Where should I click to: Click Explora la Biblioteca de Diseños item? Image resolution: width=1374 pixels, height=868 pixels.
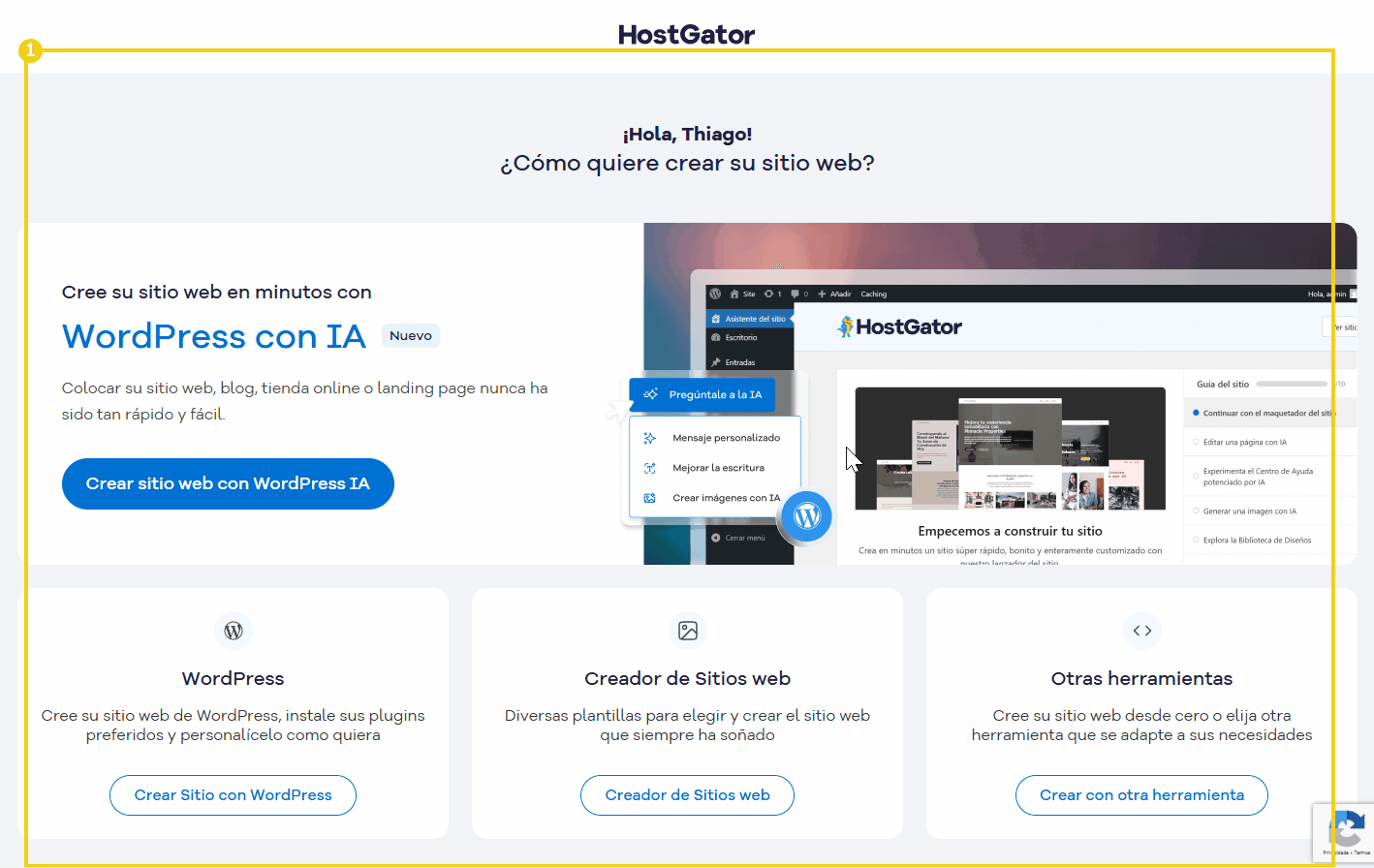1257,541
